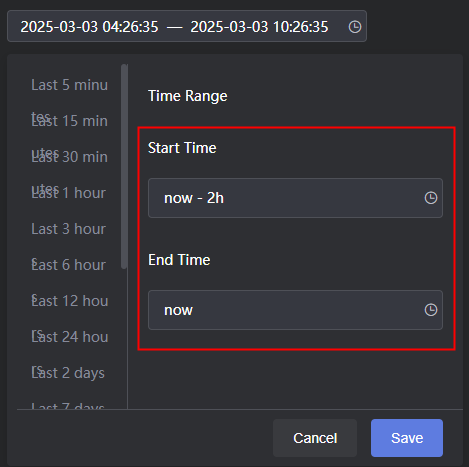Pick the Last 12 hours preset

(x=69, y=301)
